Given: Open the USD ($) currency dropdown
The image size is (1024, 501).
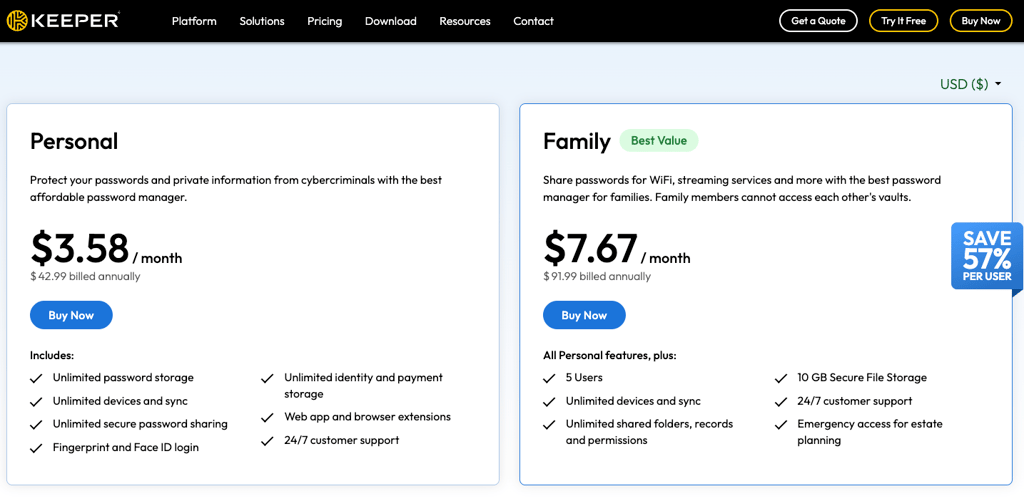Looking at the screenshot, I should [970, 84].
